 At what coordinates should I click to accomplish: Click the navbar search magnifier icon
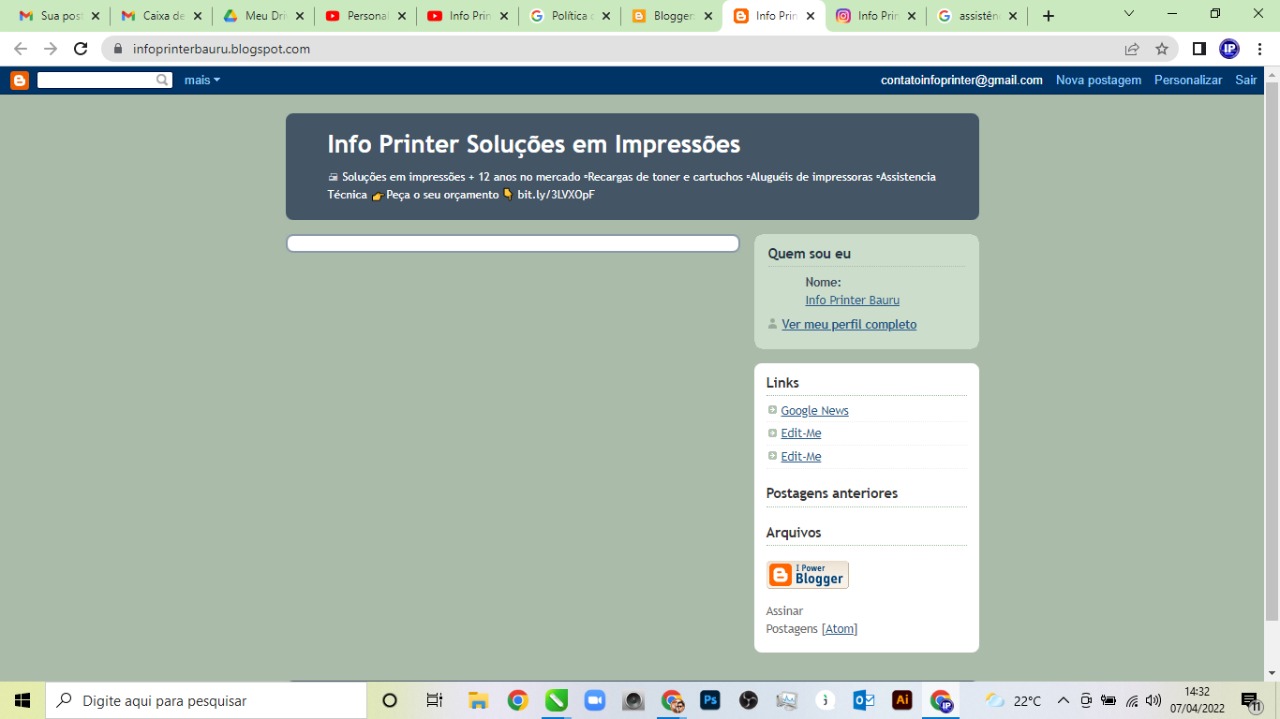(x=163, y=80)
